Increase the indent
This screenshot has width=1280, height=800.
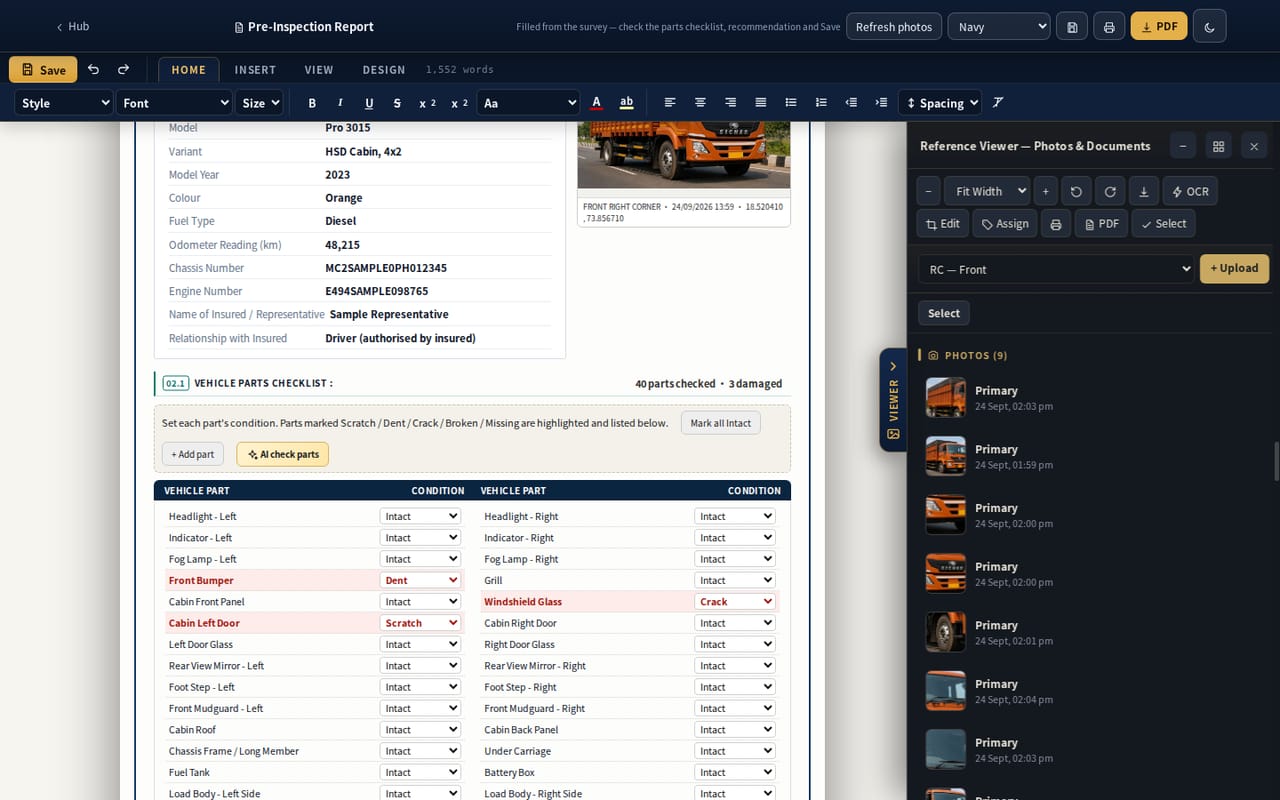(881, 103)
